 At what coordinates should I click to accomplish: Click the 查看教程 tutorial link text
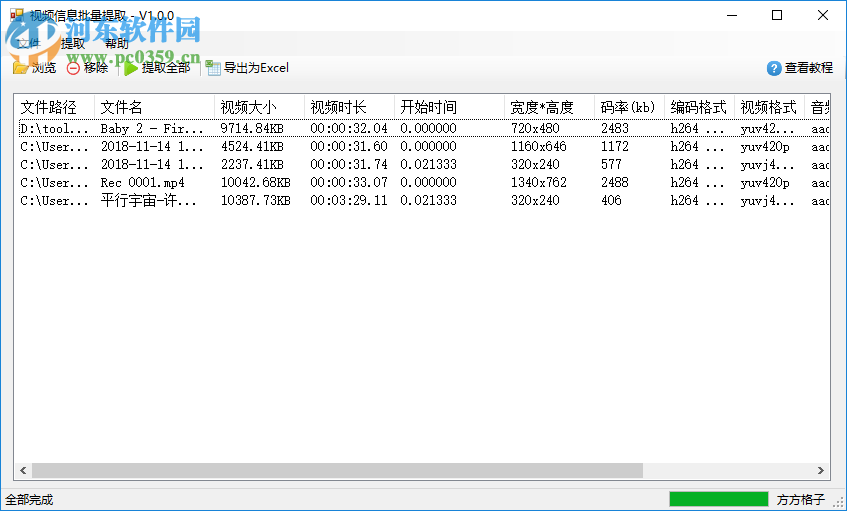pos(809,68)
